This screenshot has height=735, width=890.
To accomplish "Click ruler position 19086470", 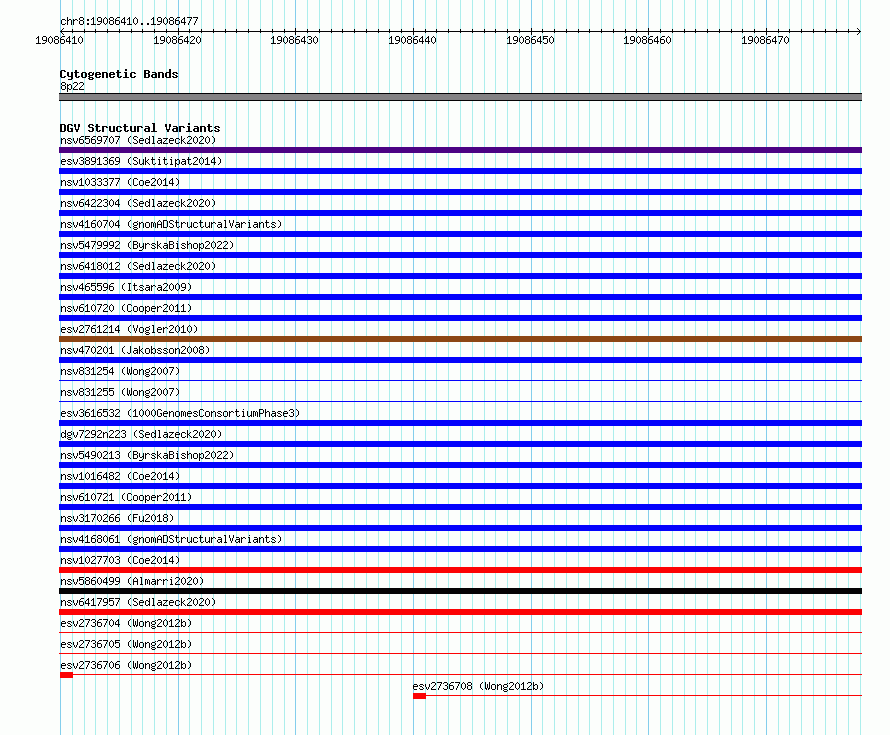I will point(765,40).
